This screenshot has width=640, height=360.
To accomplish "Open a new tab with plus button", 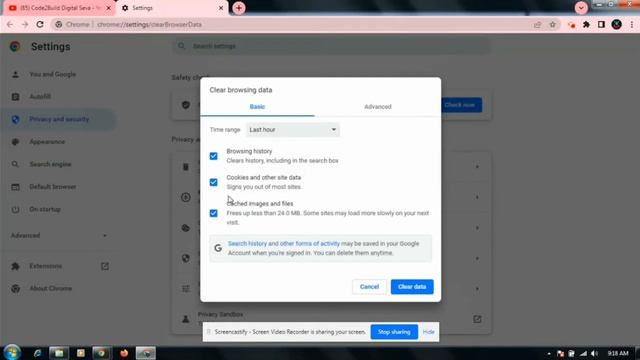I will [239, 8].
